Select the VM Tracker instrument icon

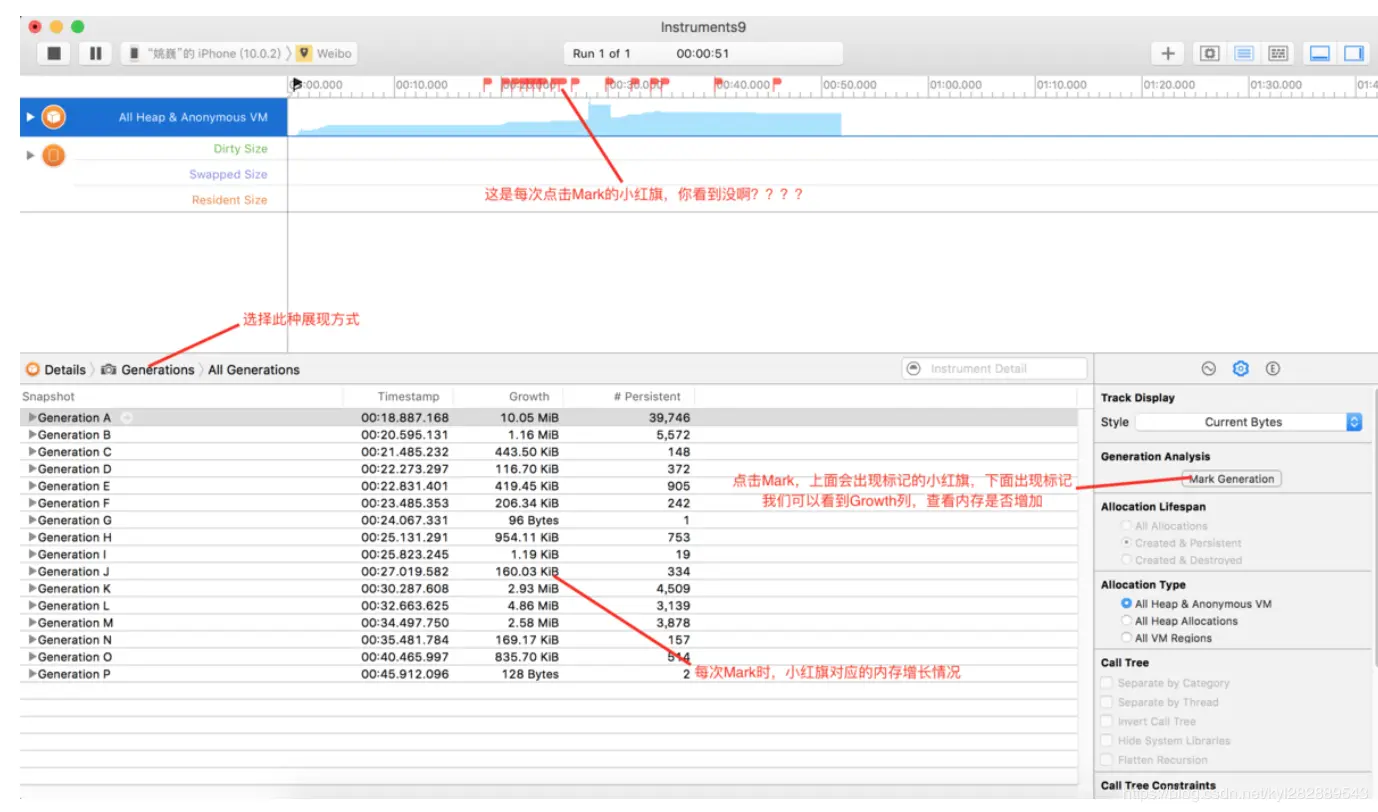53,155
